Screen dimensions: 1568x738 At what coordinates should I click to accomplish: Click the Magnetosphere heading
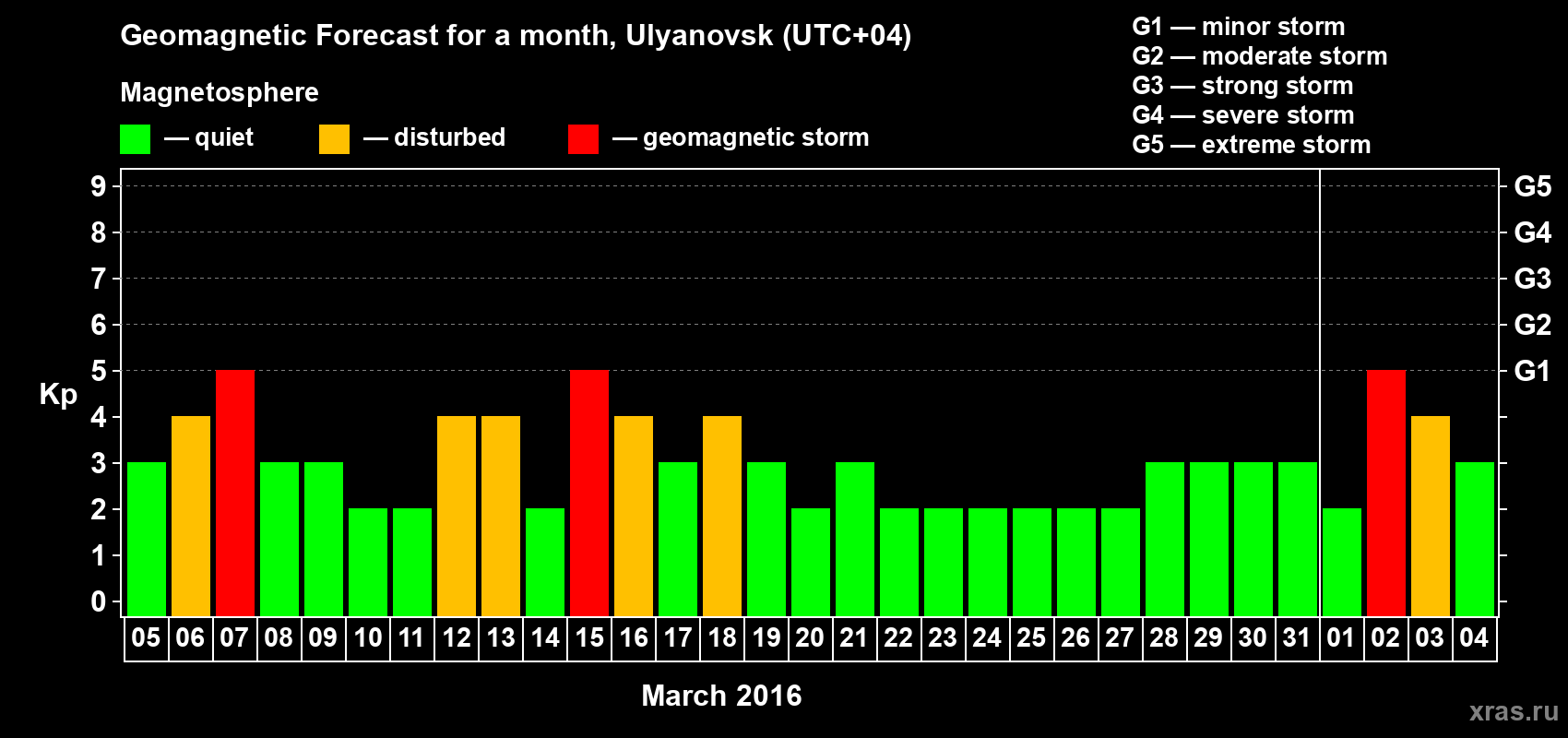(x=220, y=92)
